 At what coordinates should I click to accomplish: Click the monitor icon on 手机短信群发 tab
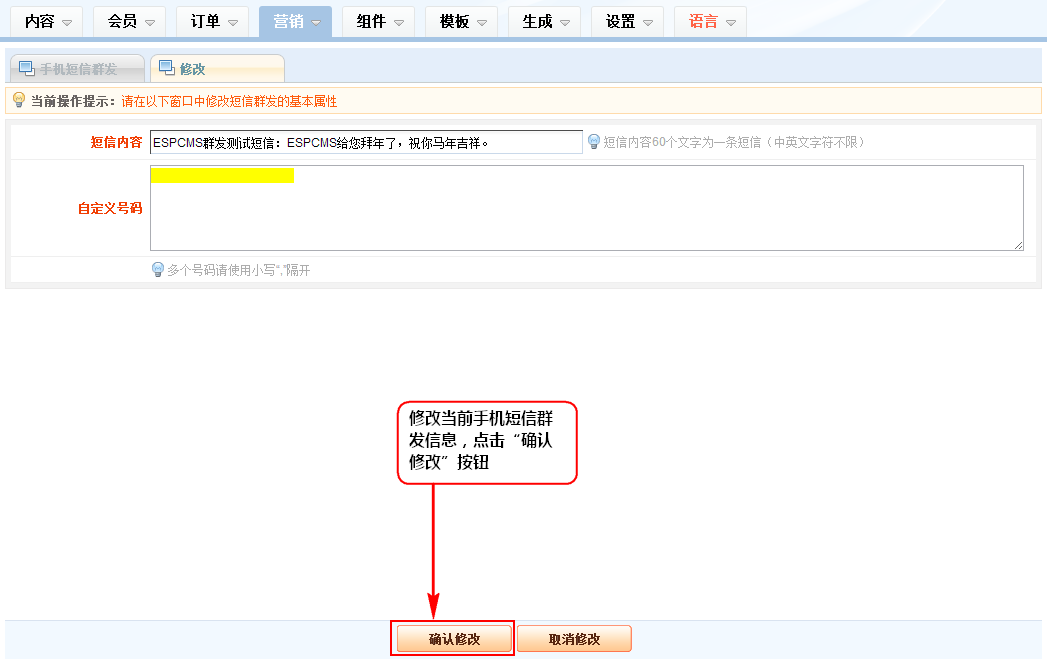[x=26, y=68]
